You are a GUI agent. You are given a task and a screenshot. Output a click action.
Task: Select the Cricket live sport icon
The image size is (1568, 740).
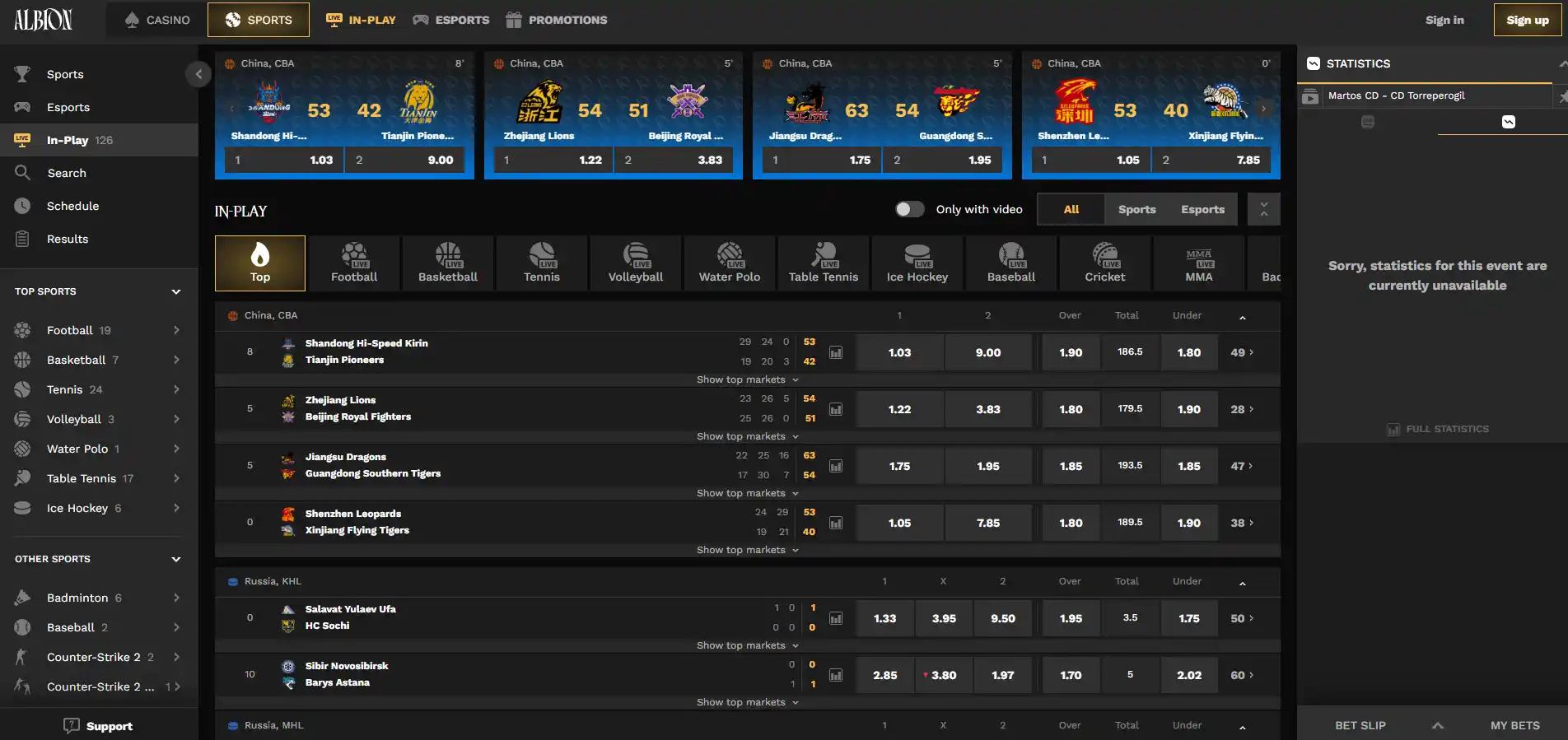[1105, 263]
